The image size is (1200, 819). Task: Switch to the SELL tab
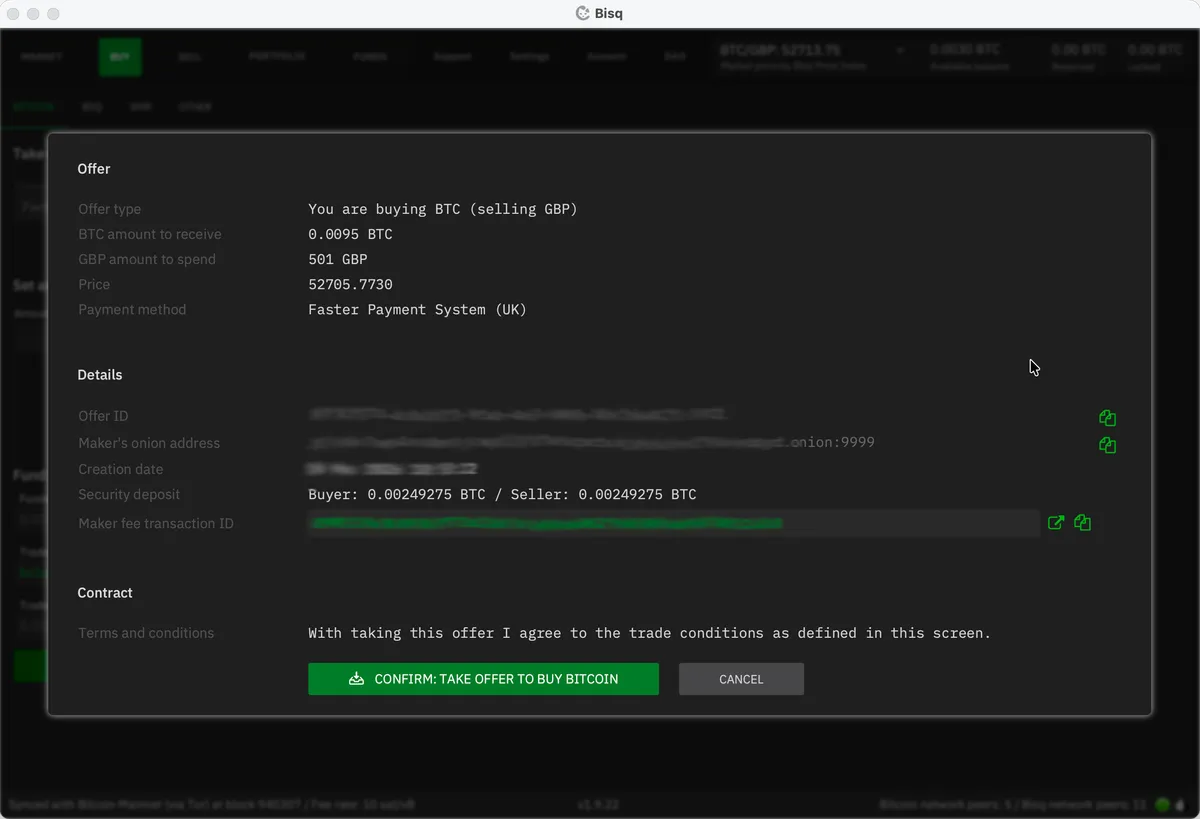pyautogui.click(x=190, y=56)
